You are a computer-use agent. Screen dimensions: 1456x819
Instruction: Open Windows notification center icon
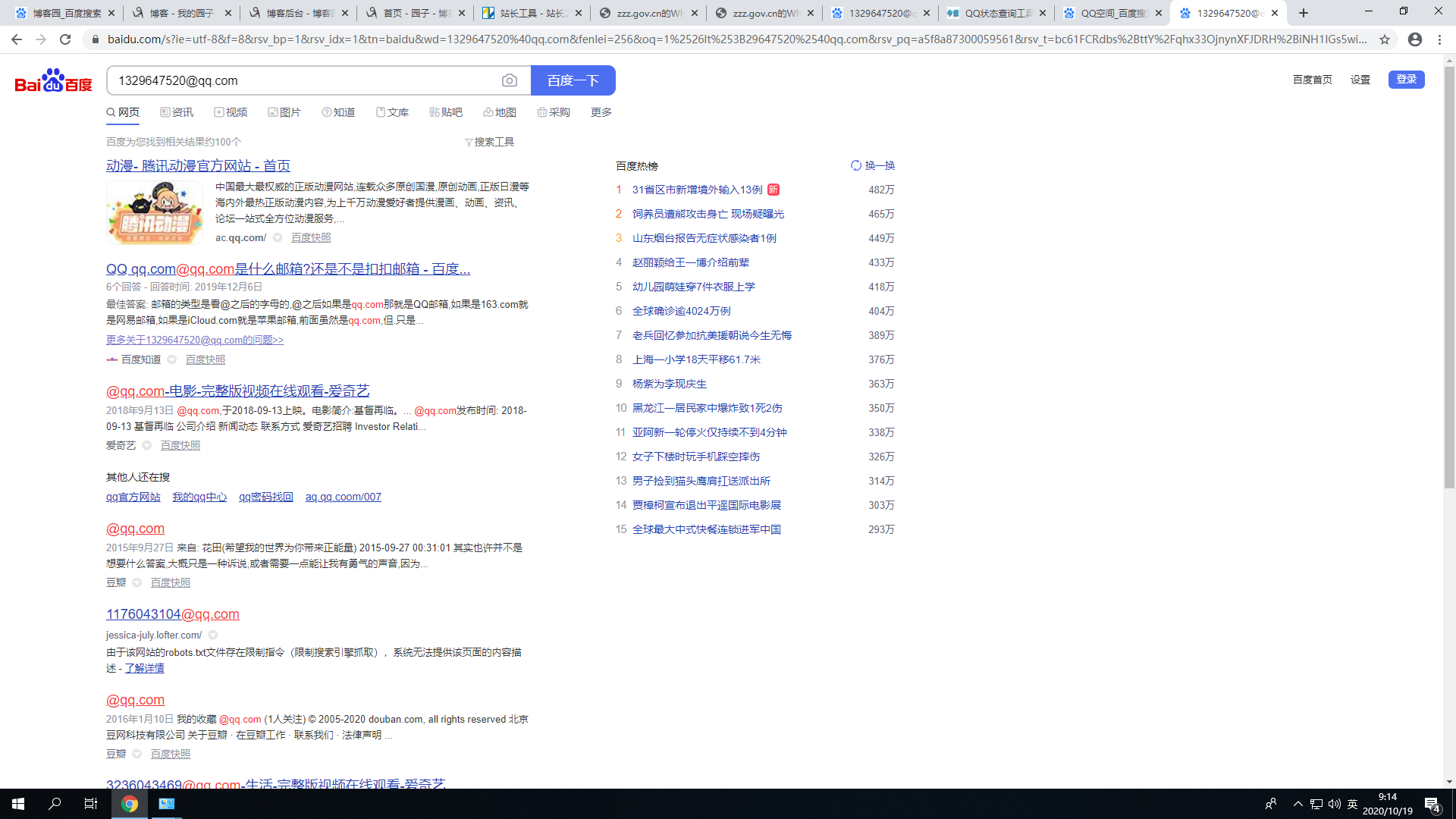click(1432, 804)
